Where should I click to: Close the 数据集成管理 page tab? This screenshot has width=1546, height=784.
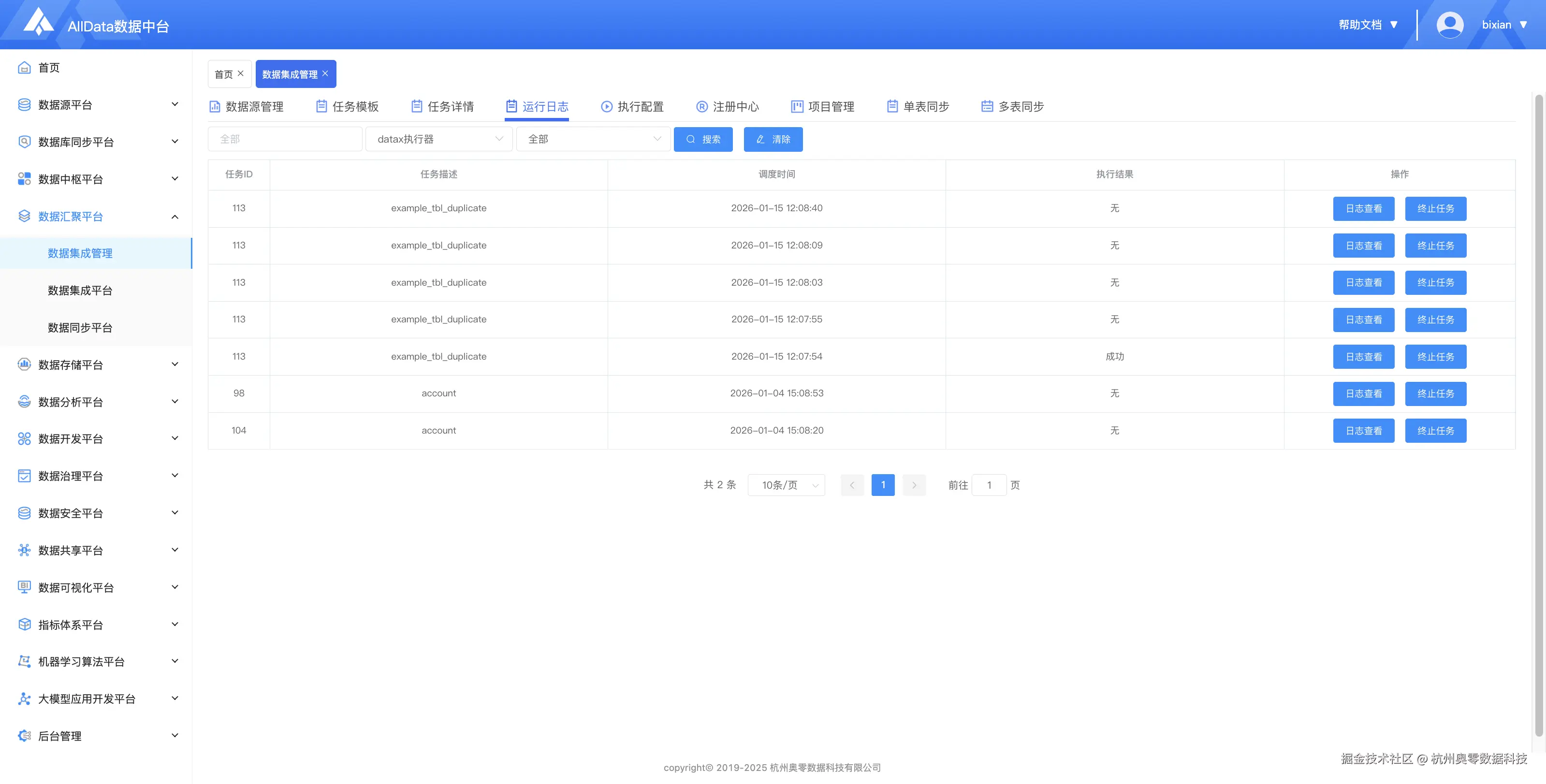click(x=325, y=73)
